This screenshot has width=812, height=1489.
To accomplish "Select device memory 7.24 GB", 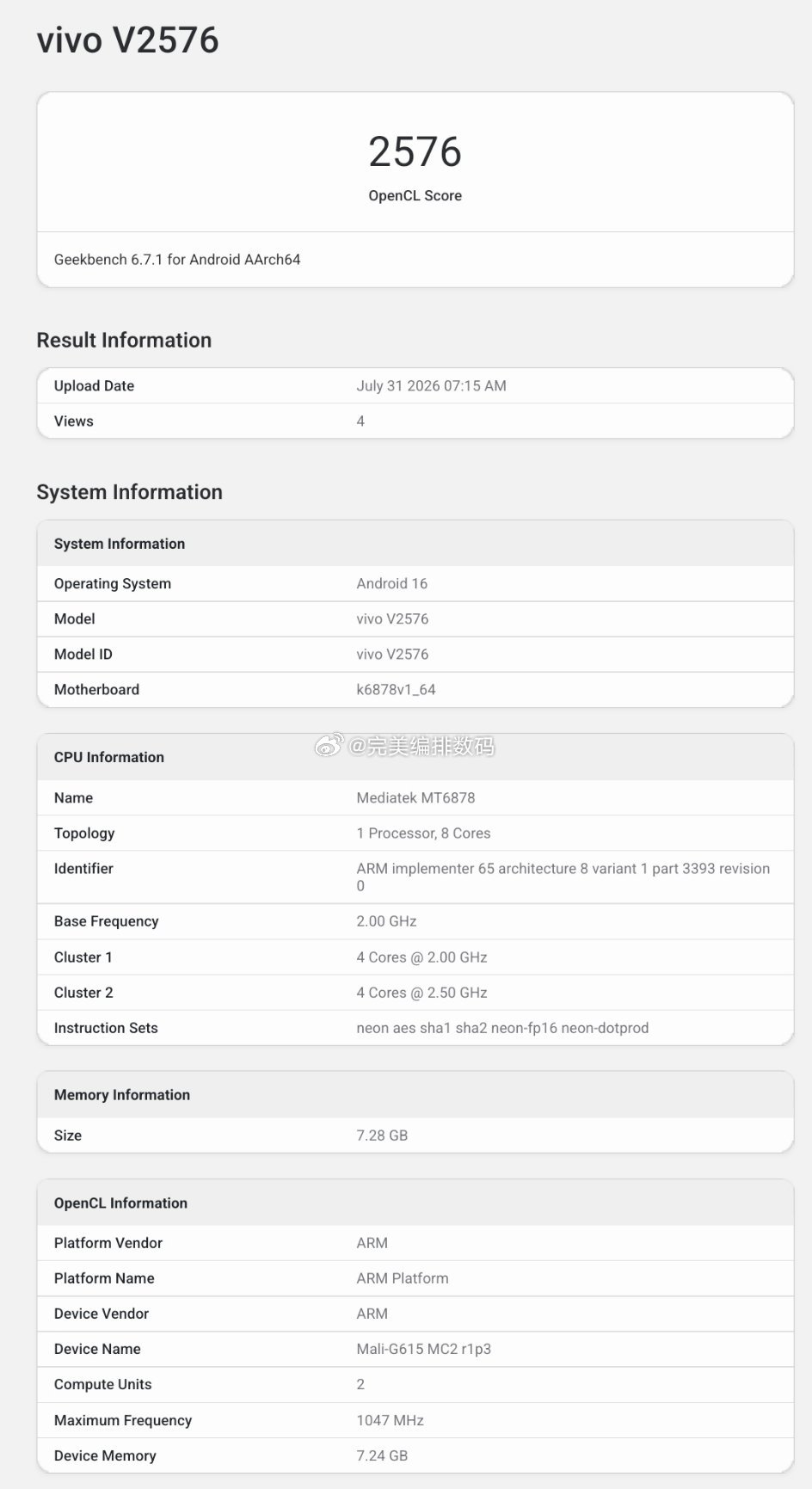I will (382, 1455).
